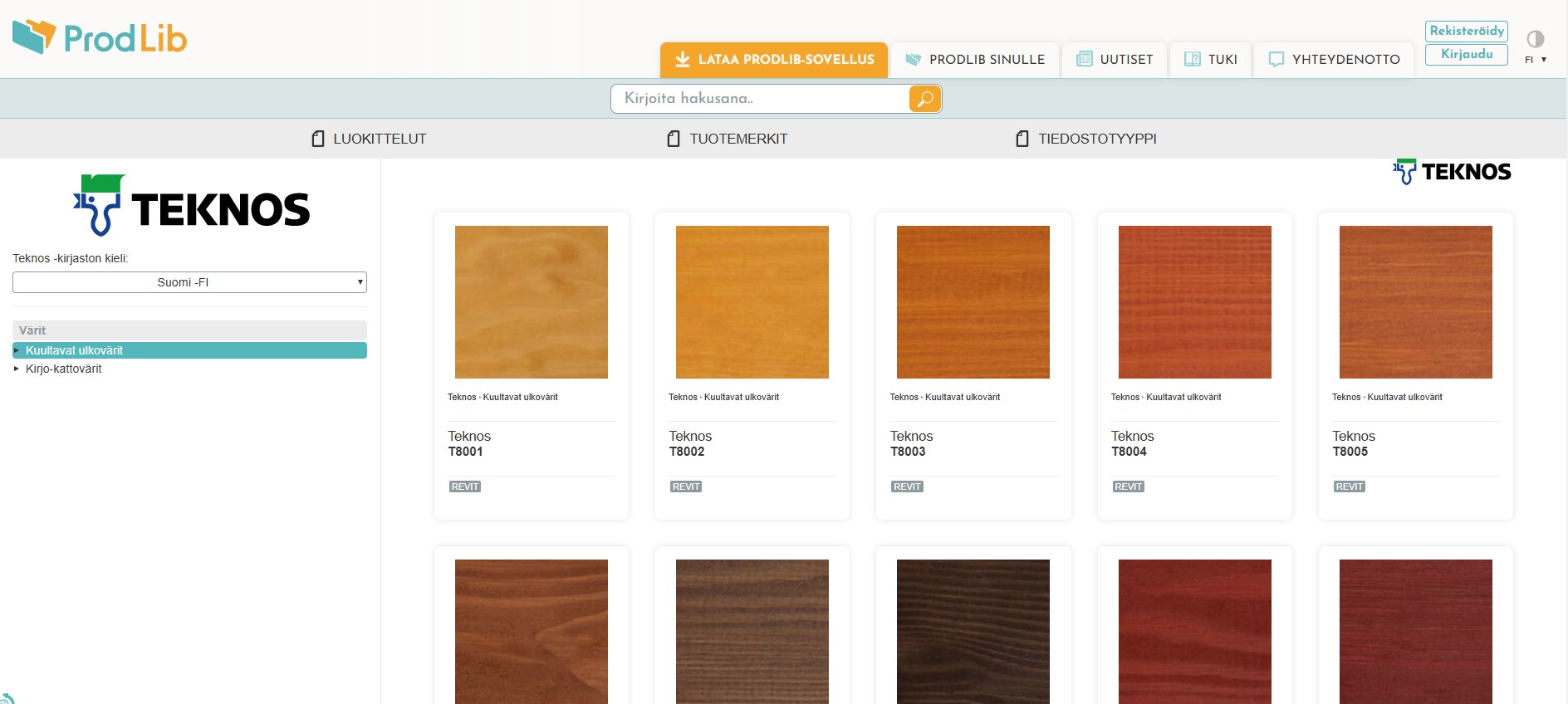This screenshot has height=704, width=1568.
Task: Open the Teknos T8001 product title
Action: point(469,443)
